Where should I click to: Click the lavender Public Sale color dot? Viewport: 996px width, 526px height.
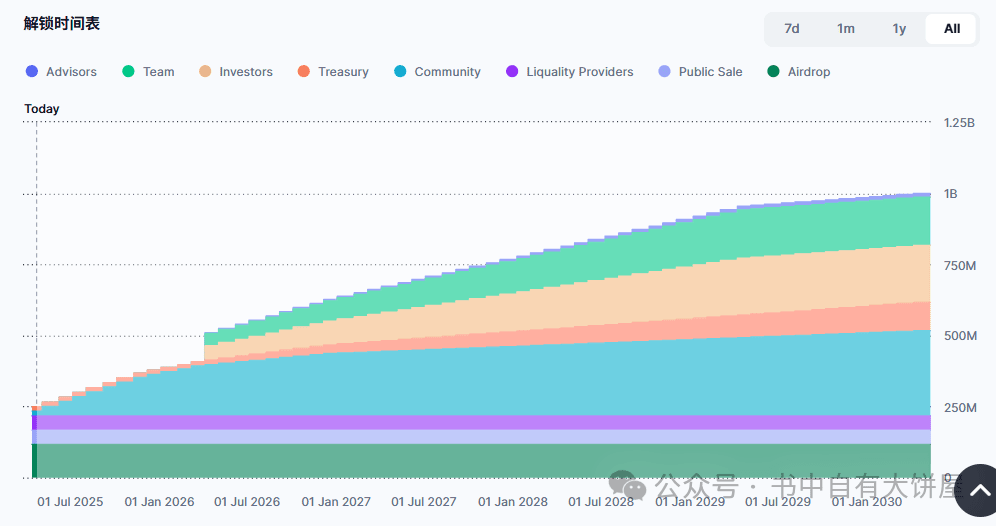664,71
